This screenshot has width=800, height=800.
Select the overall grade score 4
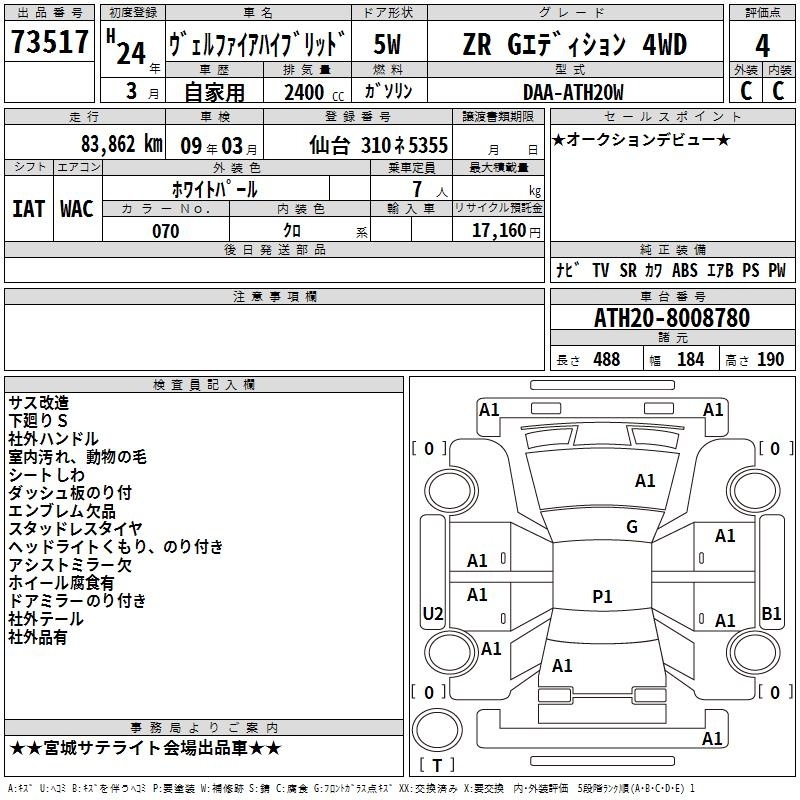[762, 44]
